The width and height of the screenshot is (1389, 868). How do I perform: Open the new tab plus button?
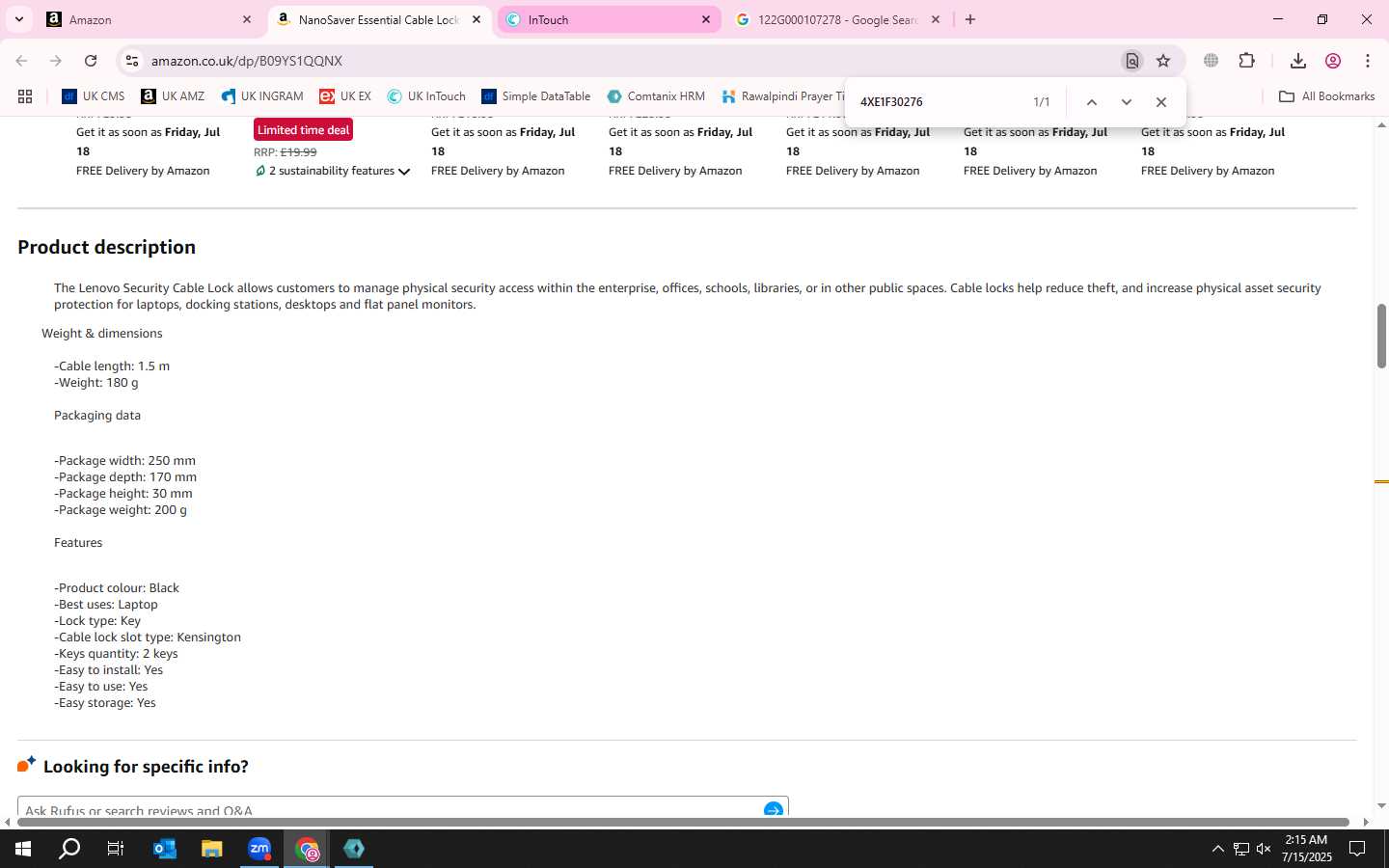[x=970, y=19]
